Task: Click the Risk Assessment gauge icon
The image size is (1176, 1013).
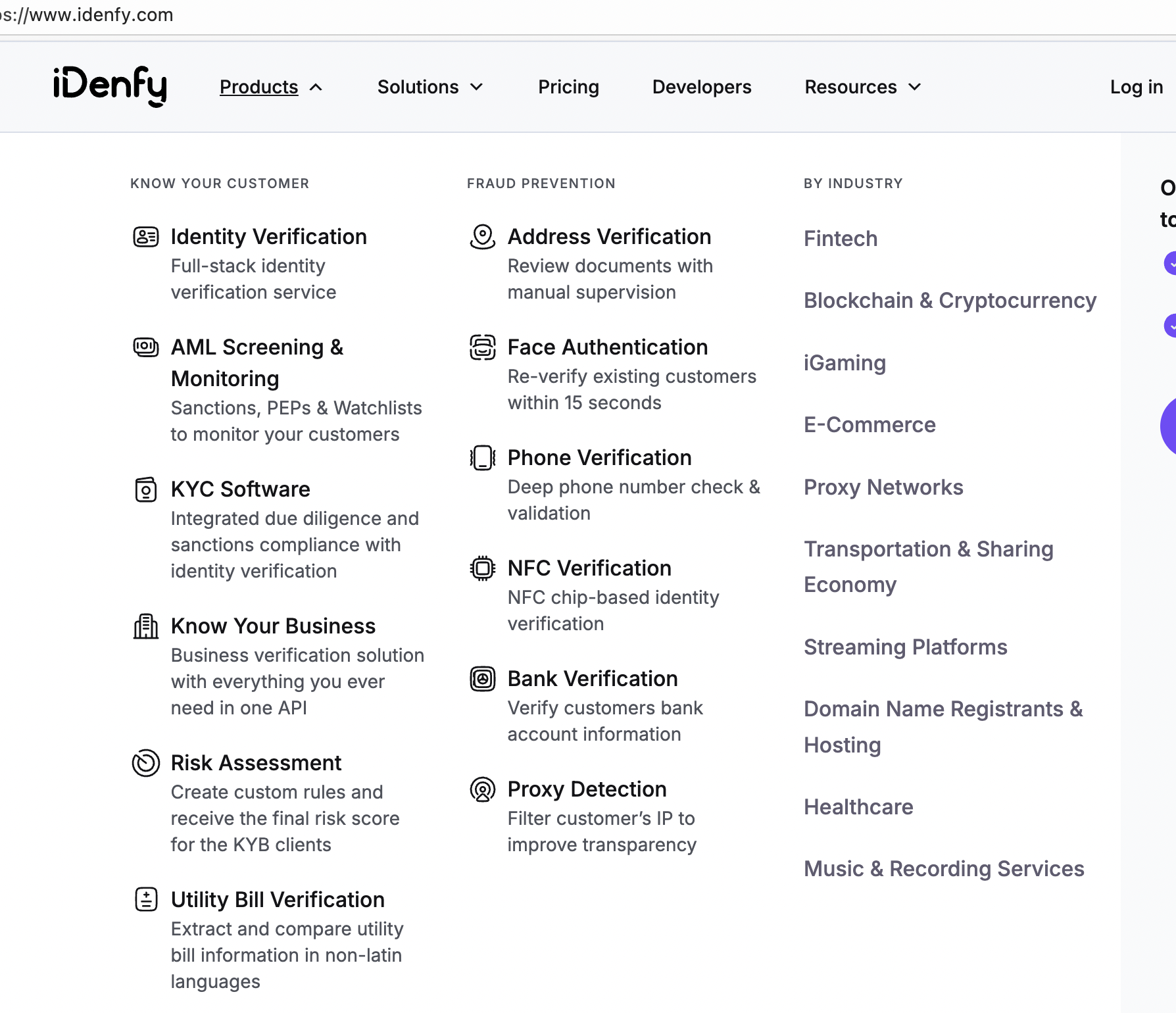Action: [x=146, y=763]
